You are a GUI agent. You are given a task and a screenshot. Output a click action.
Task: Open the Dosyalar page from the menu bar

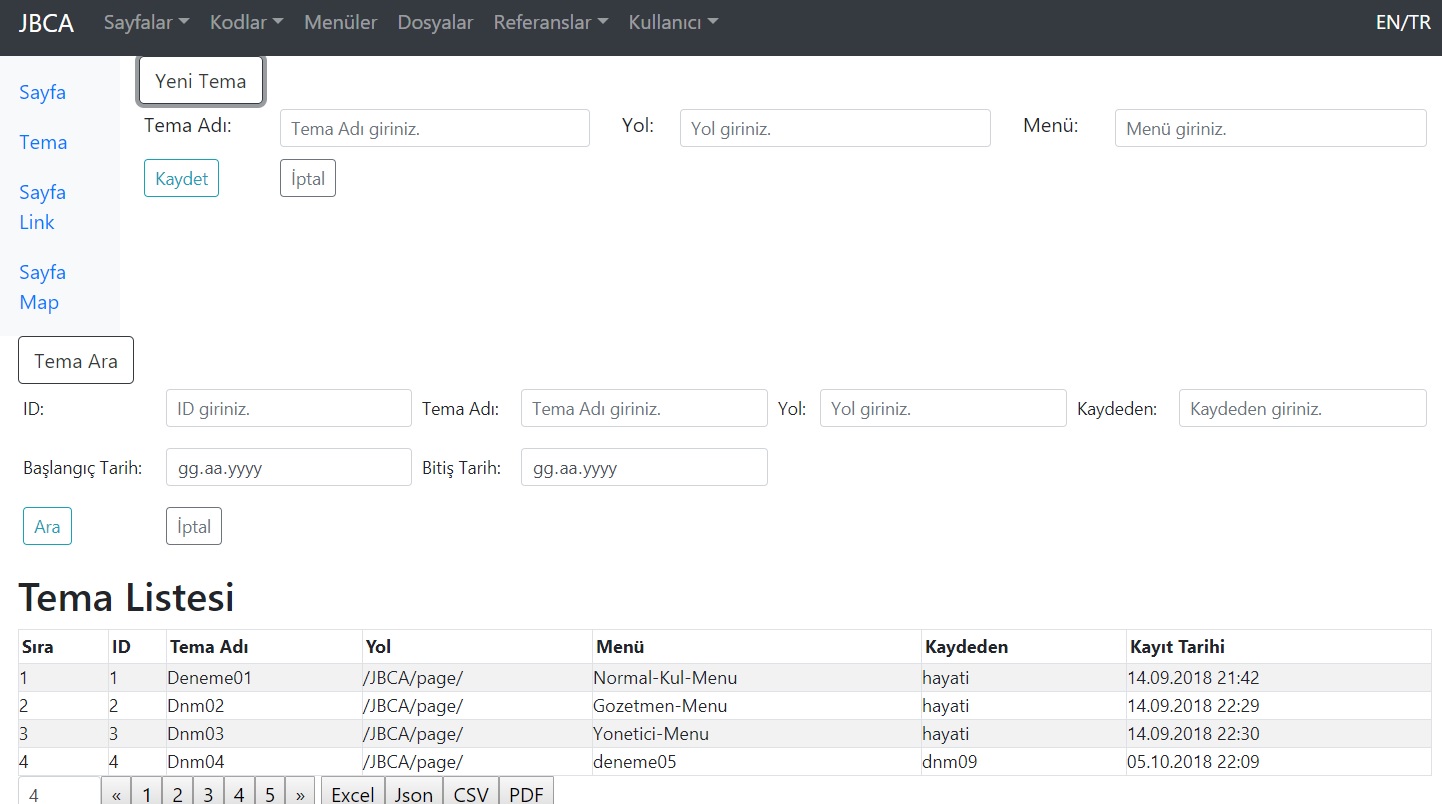[435, 22]
